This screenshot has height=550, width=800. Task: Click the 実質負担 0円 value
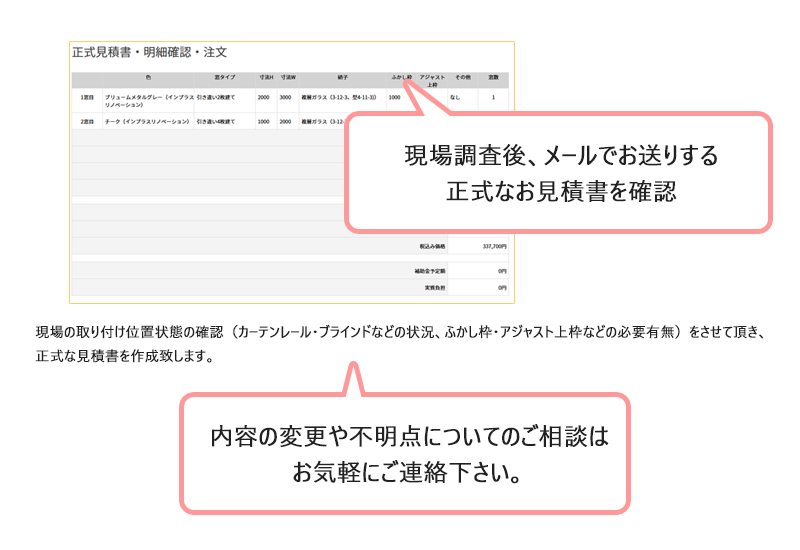coord(502,288)
